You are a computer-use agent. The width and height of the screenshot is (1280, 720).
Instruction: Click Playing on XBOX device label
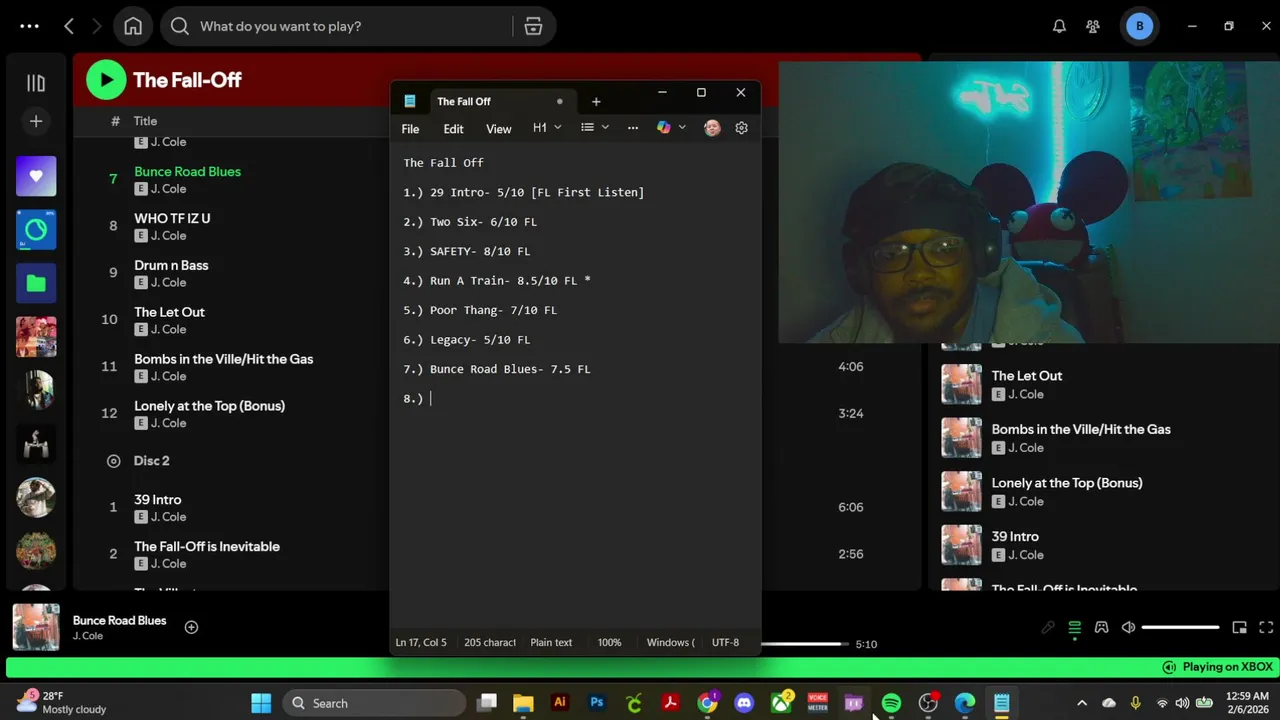click(x=1227, y=667)
